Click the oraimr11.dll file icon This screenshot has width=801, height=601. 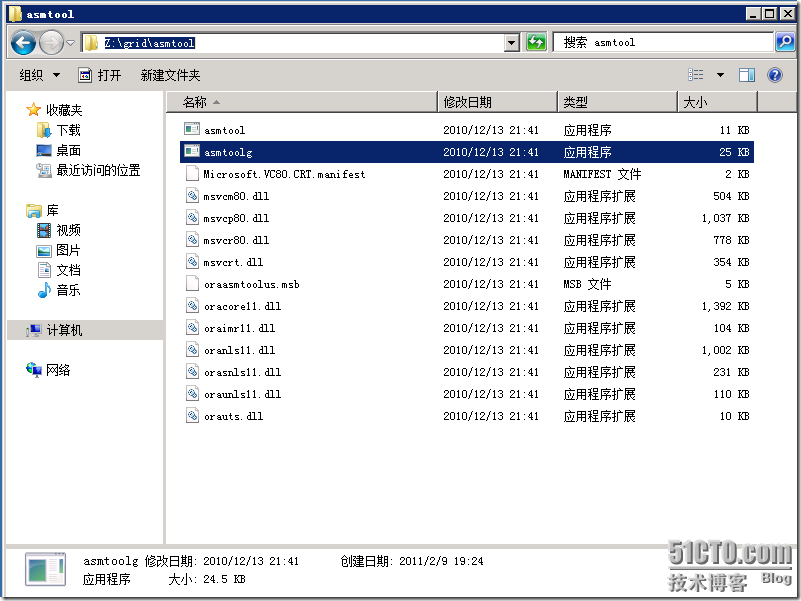pos(192,327)
